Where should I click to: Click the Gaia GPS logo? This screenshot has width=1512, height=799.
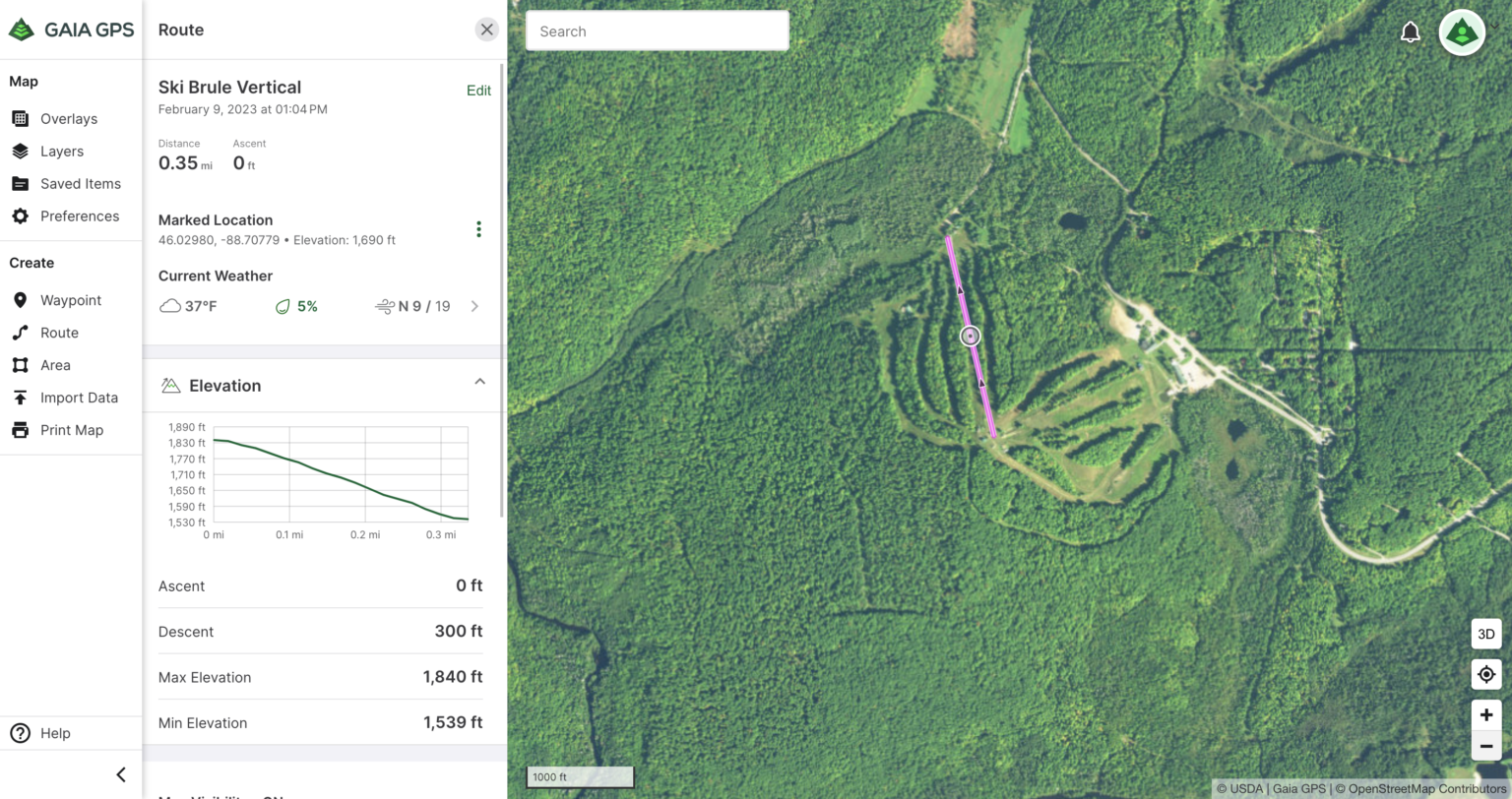point(71,30)
